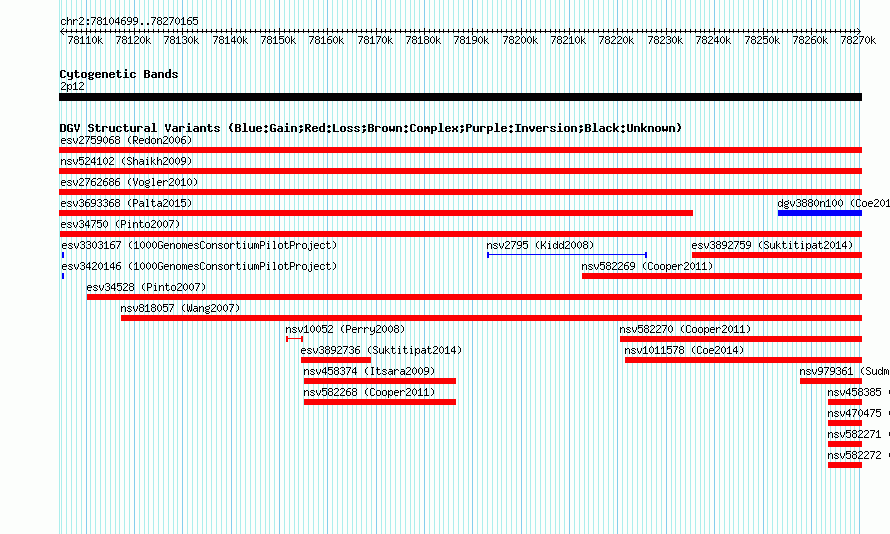Click the DGV Structural Variants track title

[370, 128]
